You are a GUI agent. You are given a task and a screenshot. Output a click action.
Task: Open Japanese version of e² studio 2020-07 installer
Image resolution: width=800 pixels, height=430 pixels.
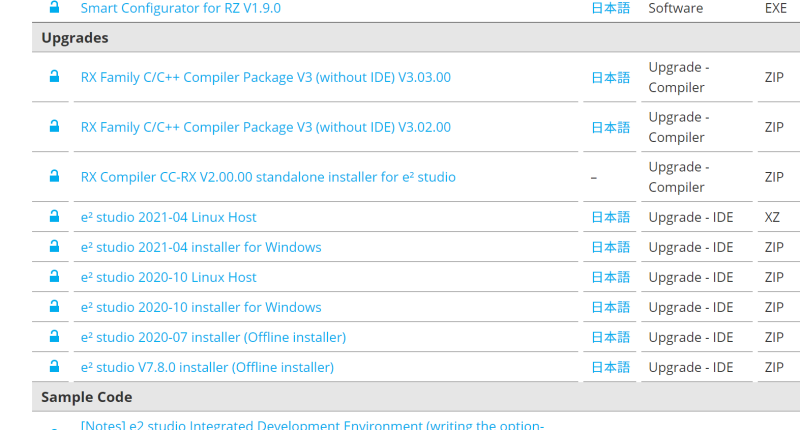pyautogui.click(x=610, y=337)
